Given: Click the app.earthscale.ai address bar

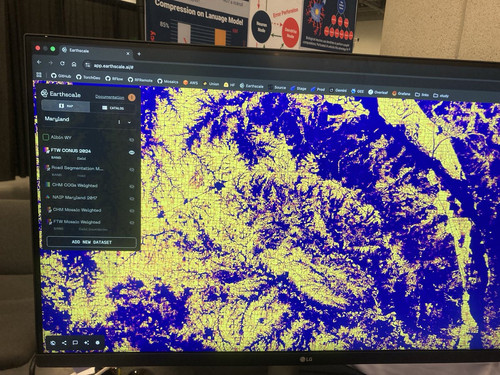Looking at the screenshot, I should pyautogui.click(x=113, y=66).
